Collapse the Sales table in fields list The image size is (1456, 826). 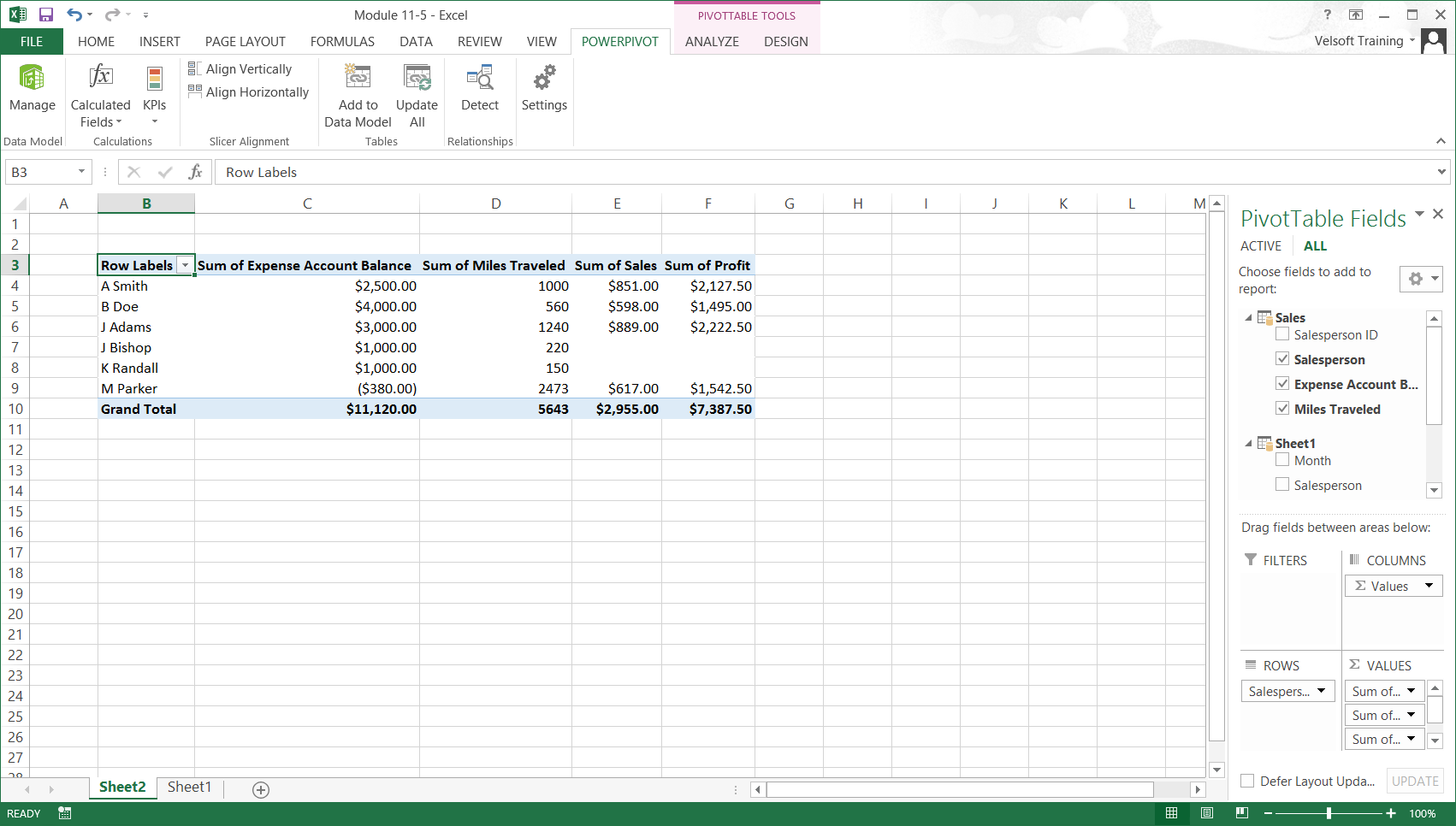[1247, 317]
